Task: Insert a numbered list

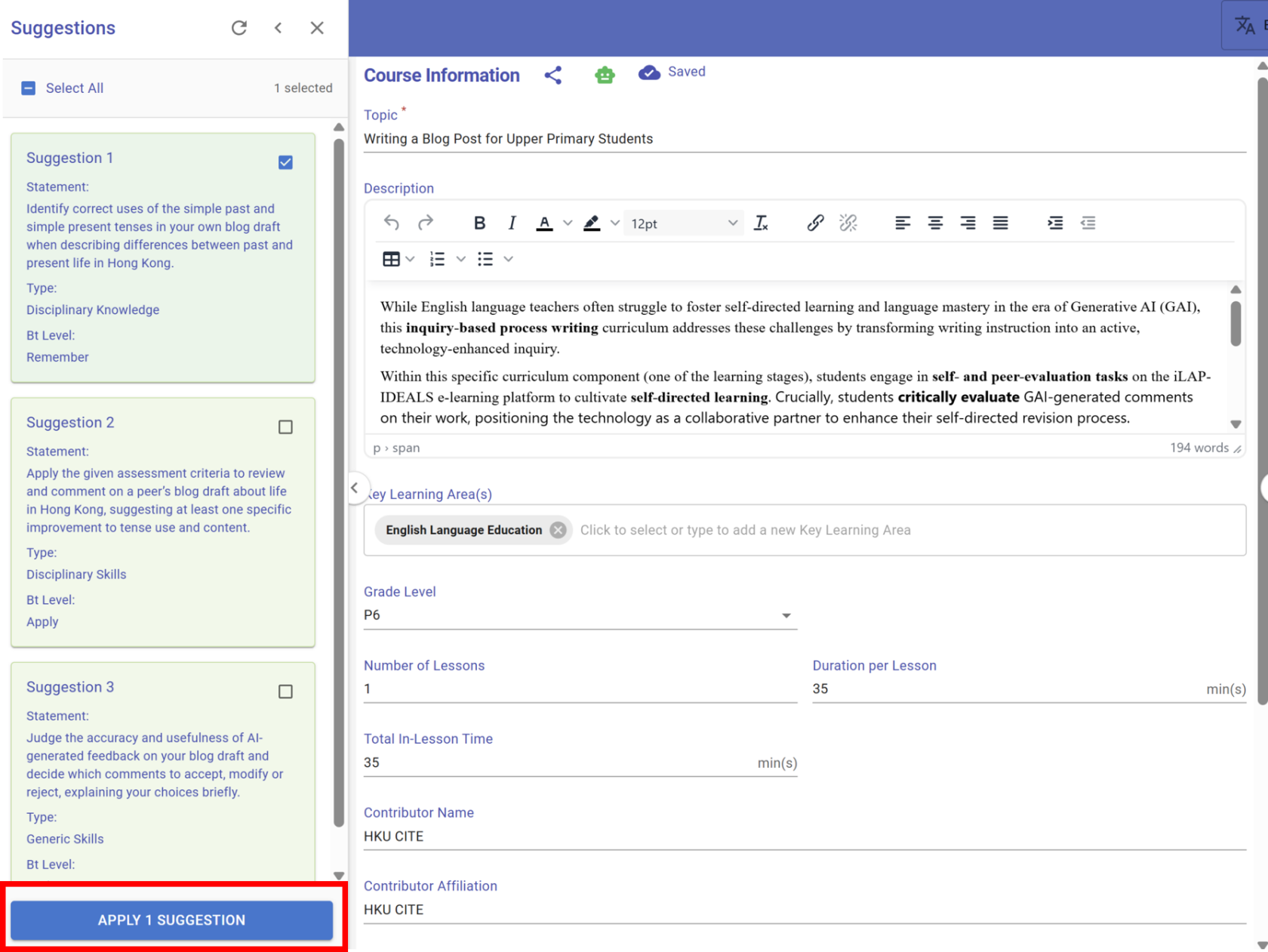Action: (x=437, y=259)
